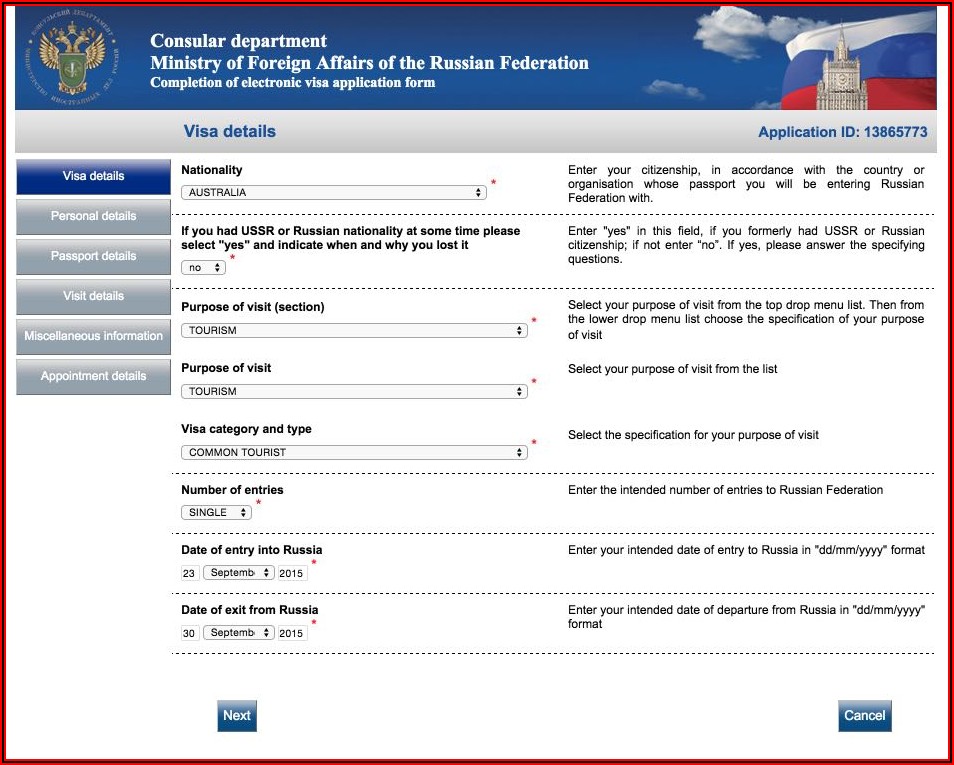Screen dimensions: 954x765
Task: Open the Nationality dropdown showing AUSTRALIA
Action: point(333,192)
